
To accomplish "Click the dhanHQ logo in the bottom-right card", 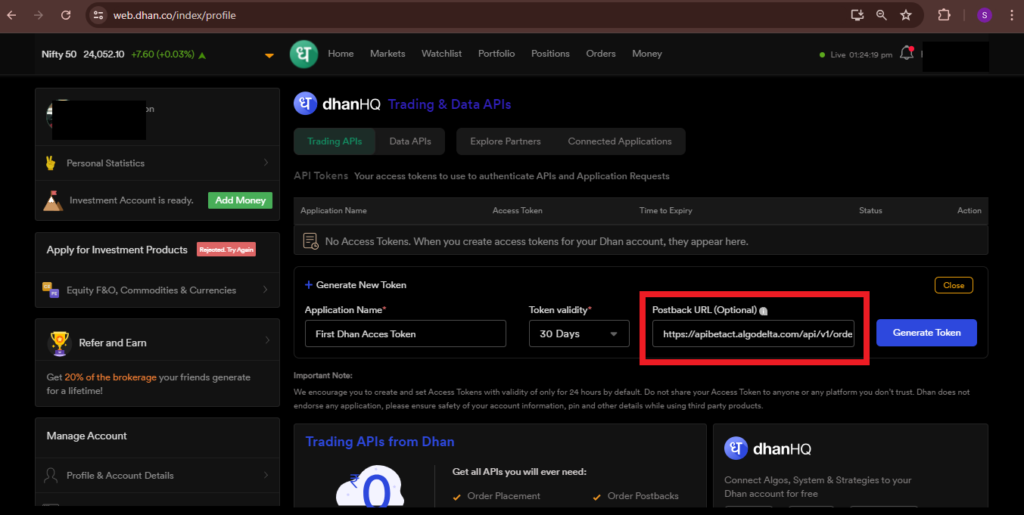I will (736, 448).
